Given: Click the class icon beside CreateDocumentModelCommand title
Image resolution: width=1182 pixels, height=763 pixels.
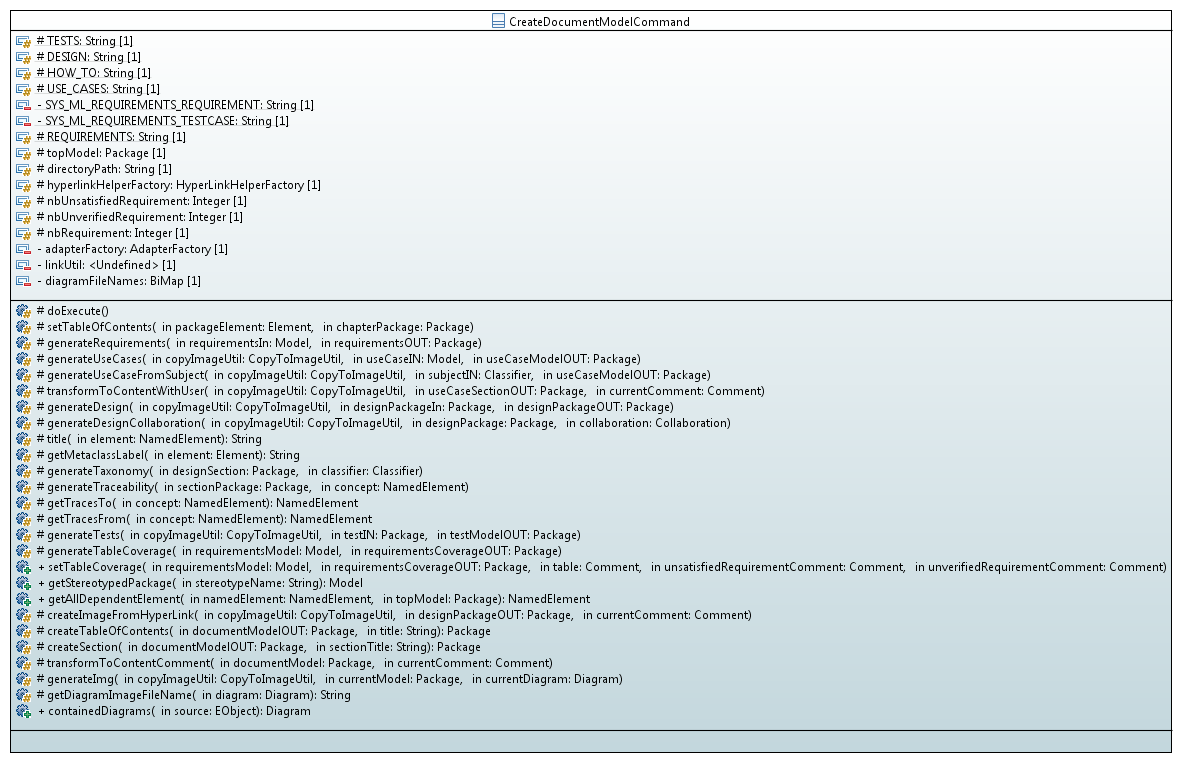Looking at the screenshot, I should coord(498,22).
